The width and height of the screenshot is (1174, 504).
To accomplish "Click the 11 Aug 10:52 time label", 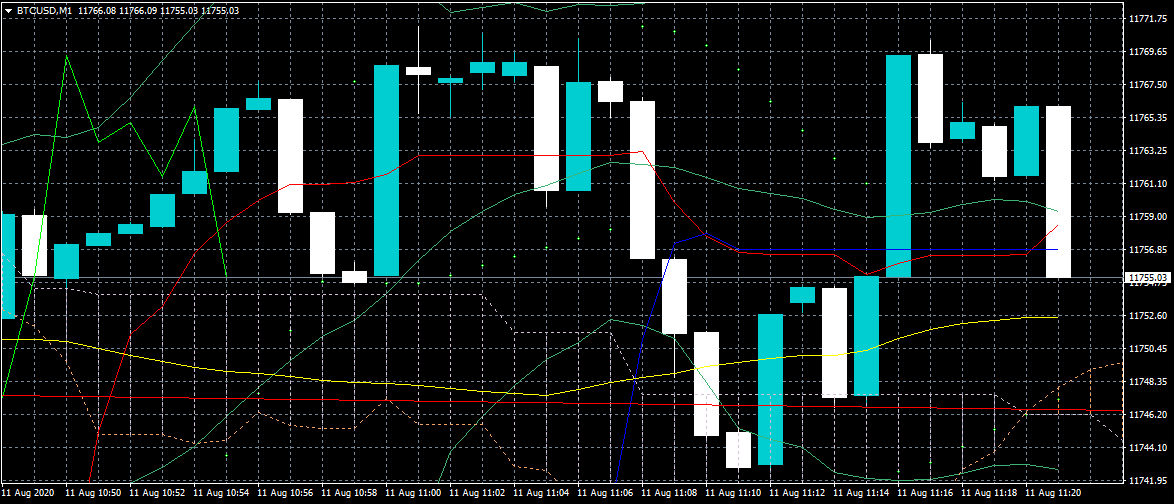I will (x=157, y=494).
